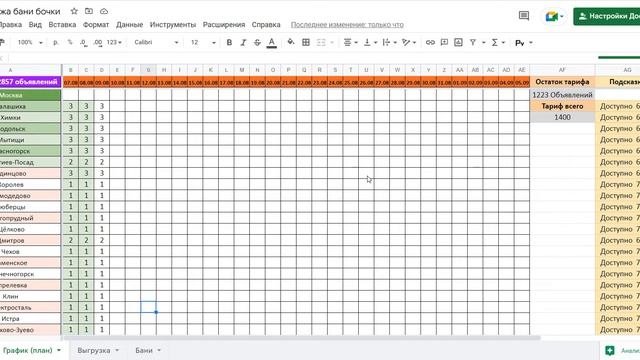Open the Вид menu
This screenshot has width=640, height=360.
click(35, 24)
